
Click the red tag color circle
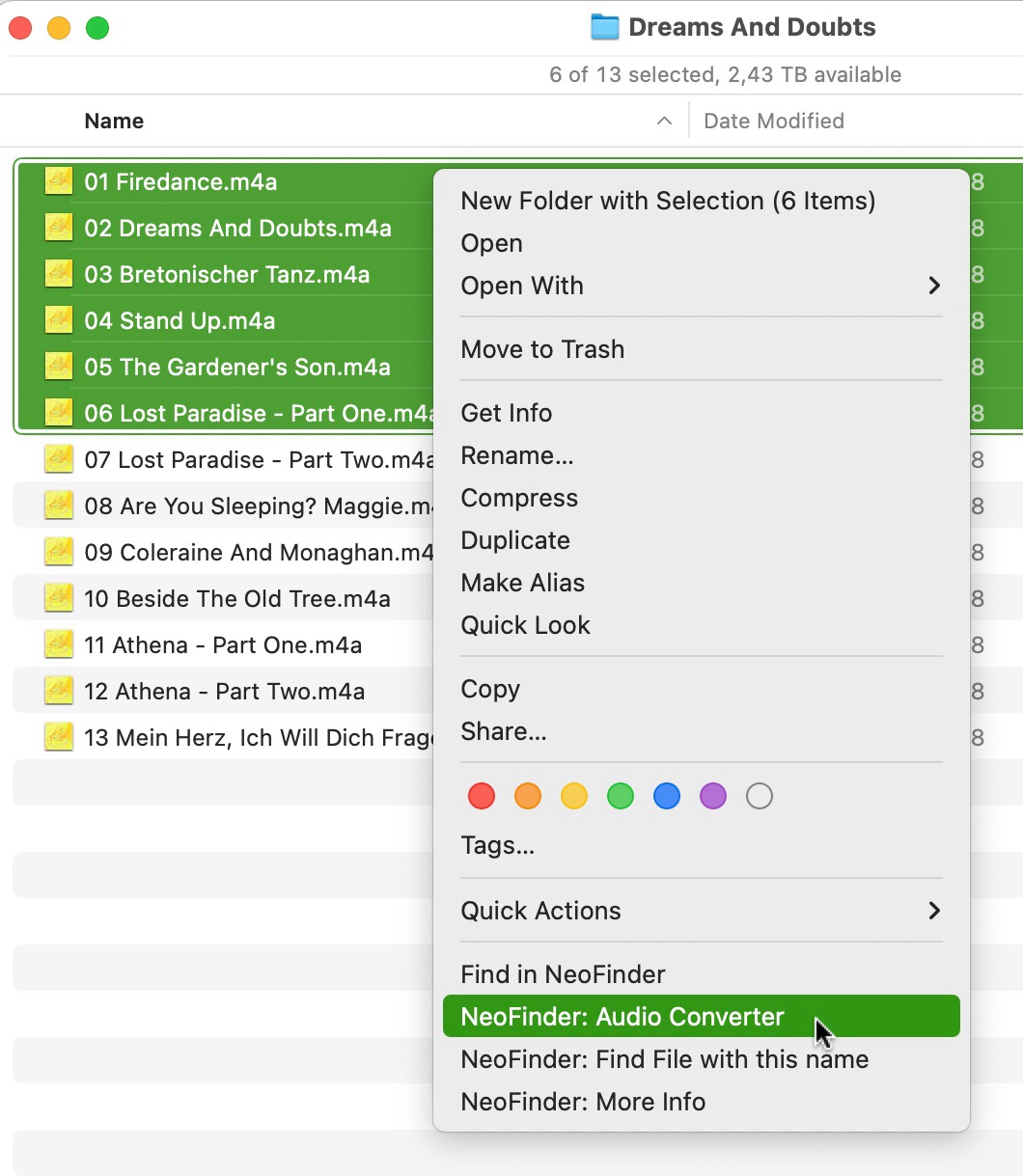[481, 796]
